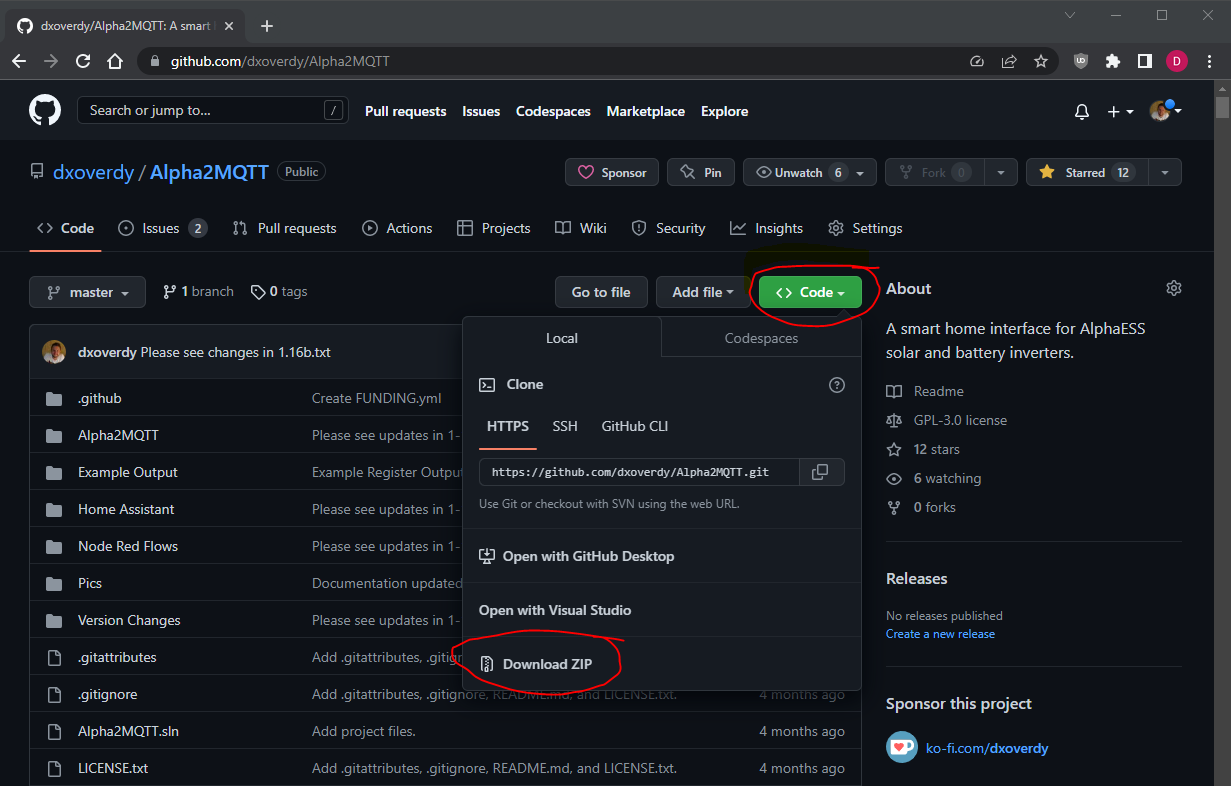Viewport: 1231px width, 786px height.
Task: Open the repository Settings tab
Action: click(865, 228)
